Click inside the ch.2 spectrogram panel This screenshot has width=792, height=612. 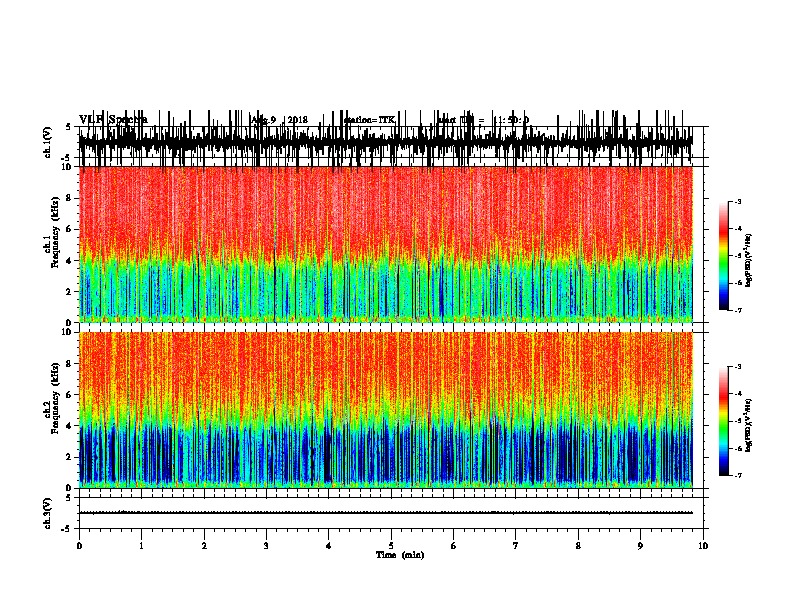[385, 410]
